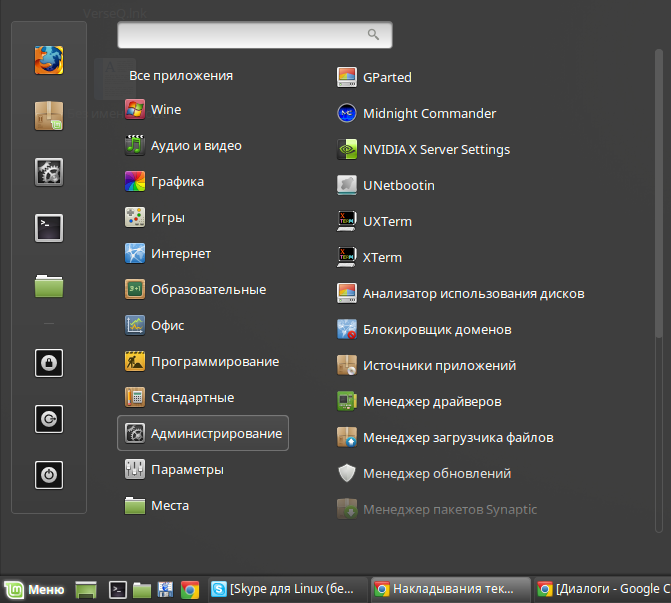The width and height of the screenshot is (671, 603).
Task: Lock the screen with padlock icon
Action: (49, 363)
